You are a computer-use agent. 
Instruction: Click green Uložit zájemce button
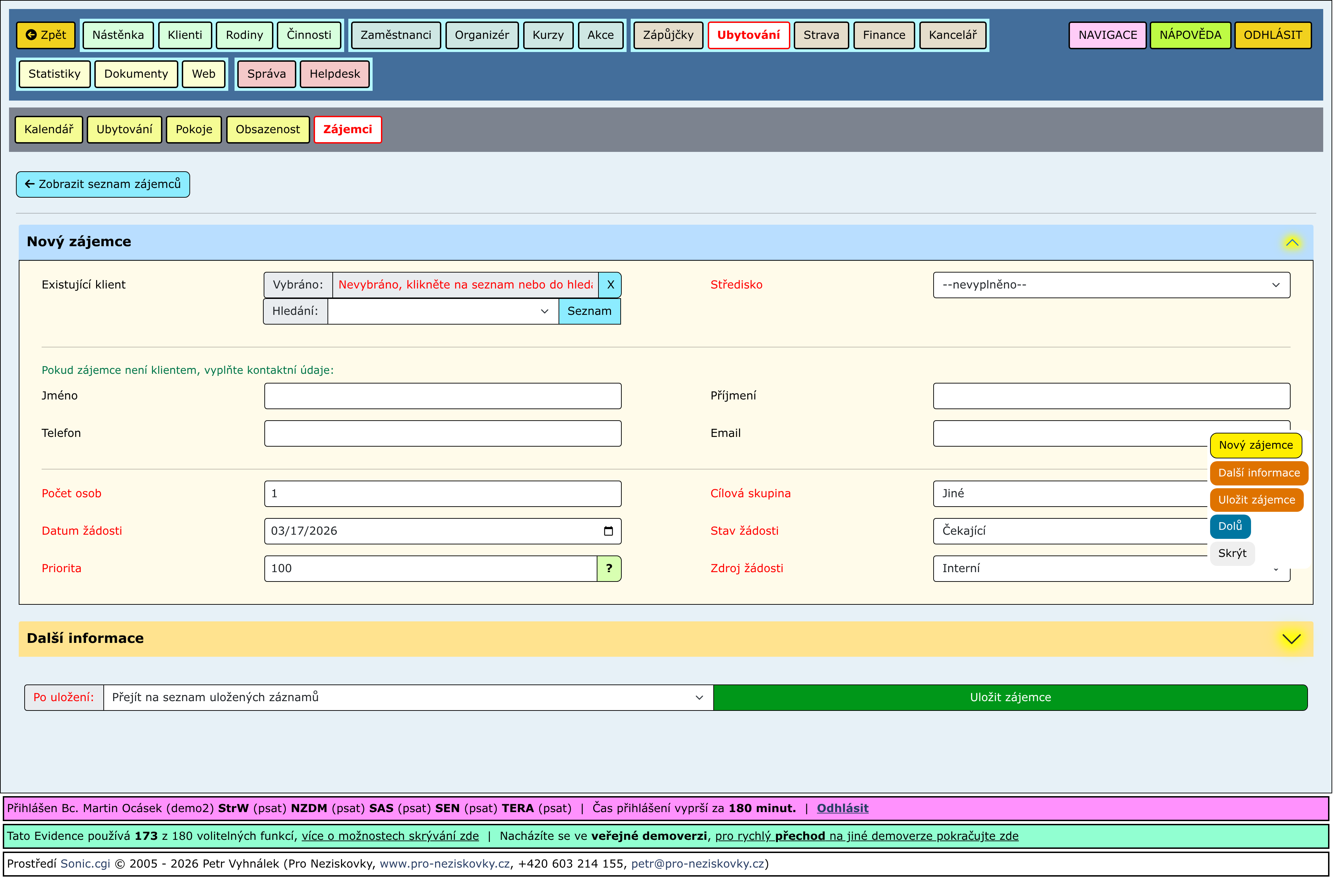pos(1011,698)
